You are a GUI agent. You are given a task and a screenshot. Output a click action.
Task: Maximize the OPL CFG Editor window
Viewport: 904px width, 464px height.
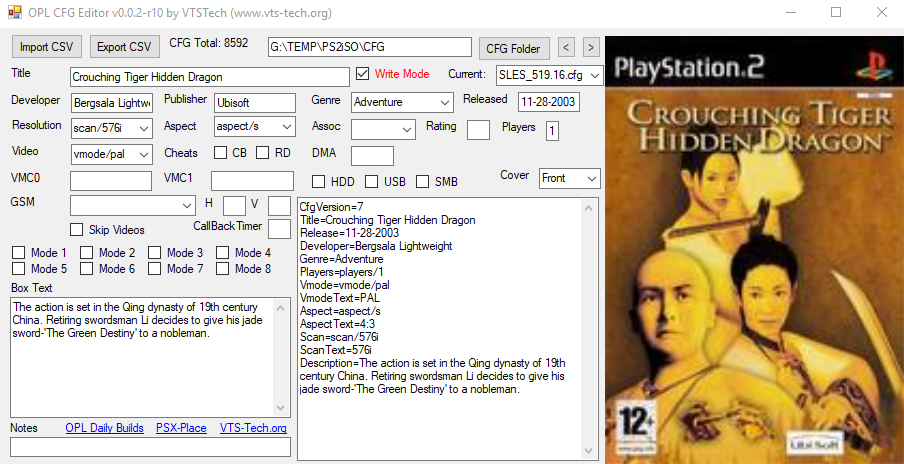click(x=836, y=13)
